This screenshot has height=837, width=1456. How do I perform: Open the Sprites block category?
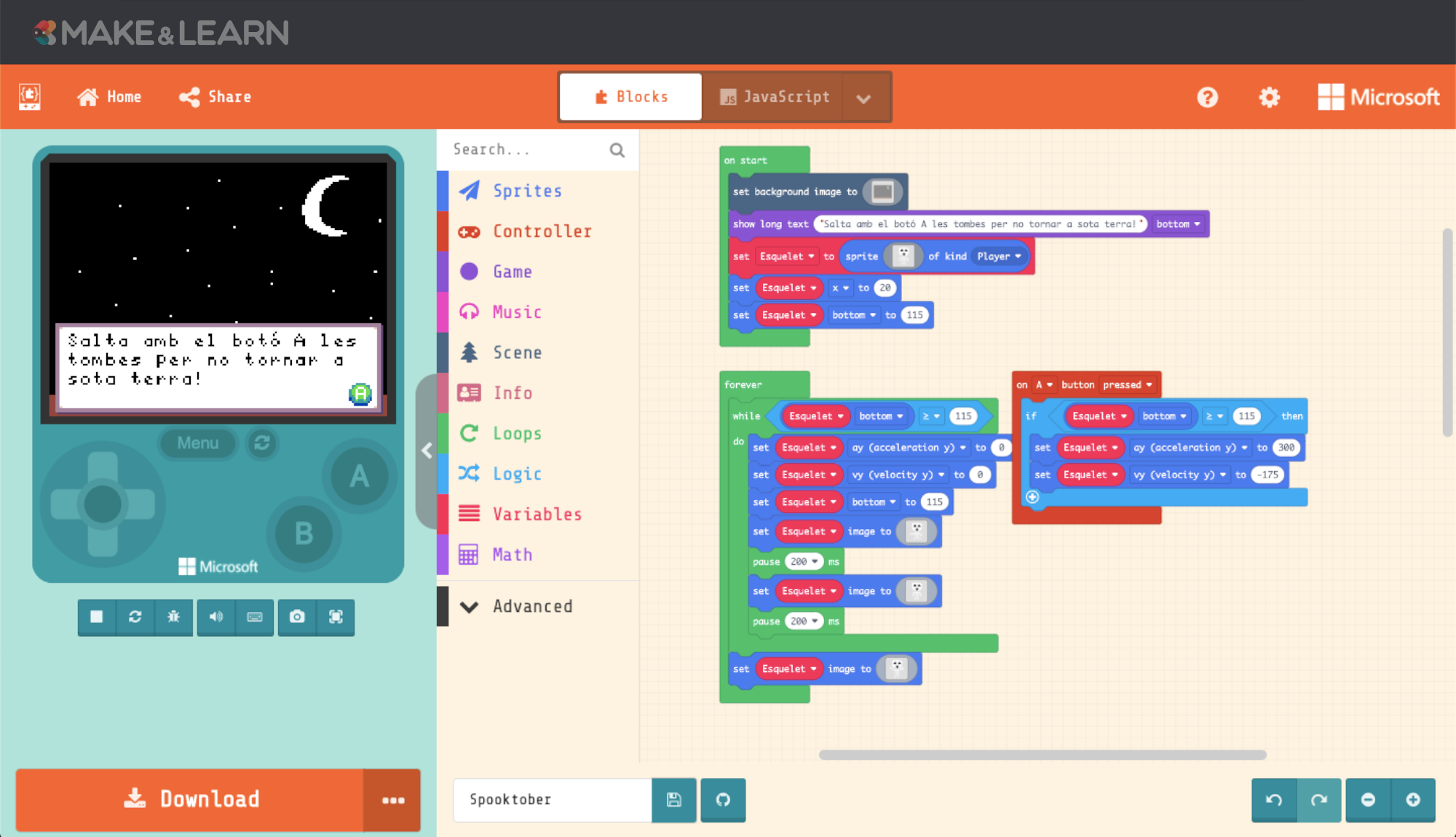coord(526,191)
